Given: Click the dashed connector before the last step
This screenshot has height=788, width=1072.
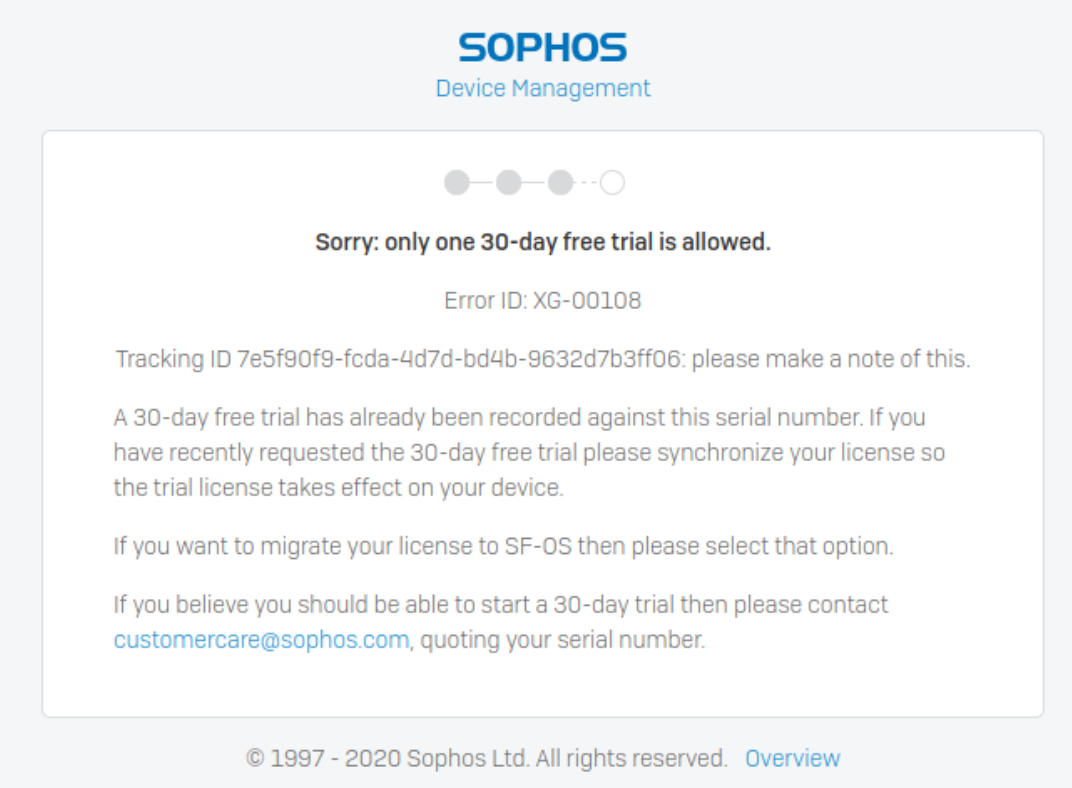Looking at the screenshot, I should pyautogui.click(x=587, y=182).
